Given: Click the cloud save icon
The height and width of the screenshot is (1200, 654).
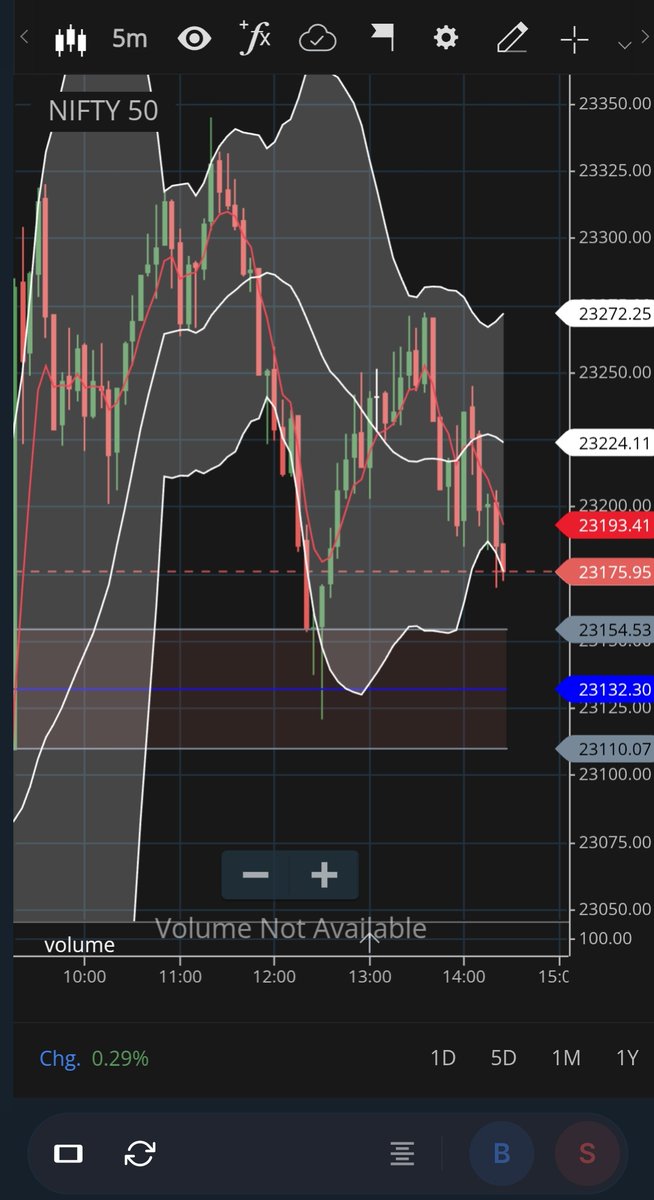Looking at the screenshot, I should tap(318, 39).
